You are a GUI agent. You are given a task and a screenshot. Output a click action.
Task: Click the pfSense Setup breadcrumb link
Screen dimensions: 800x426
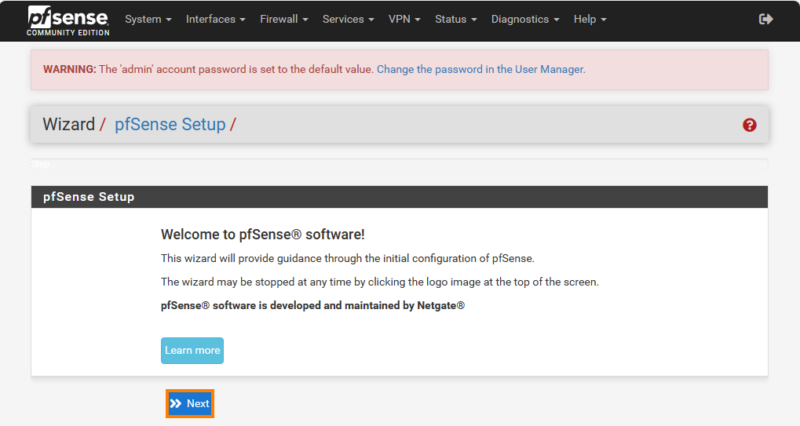(170, 125)
